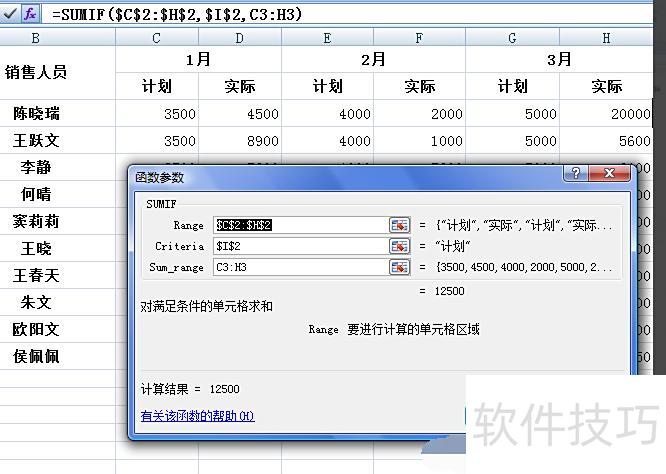Select column D header
Image resolution: width=666 pixels, height=474 pixels.
click(x=240, y=38)
